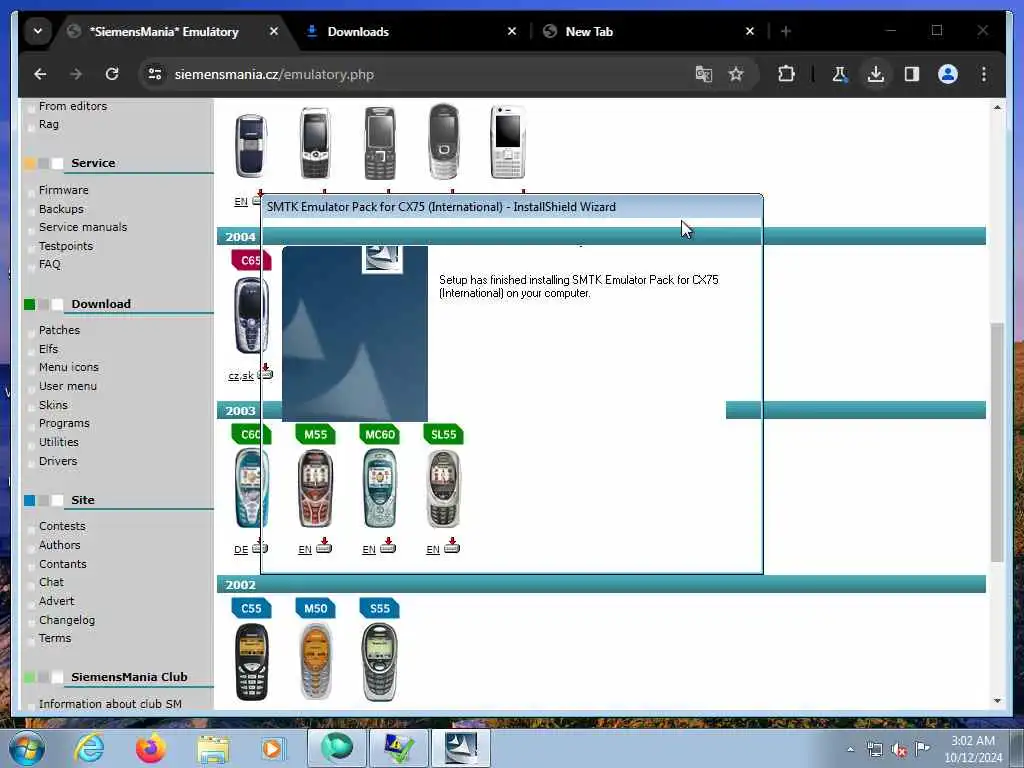Click the taskbar clock showing 3:02 AM

click(973, 749)
